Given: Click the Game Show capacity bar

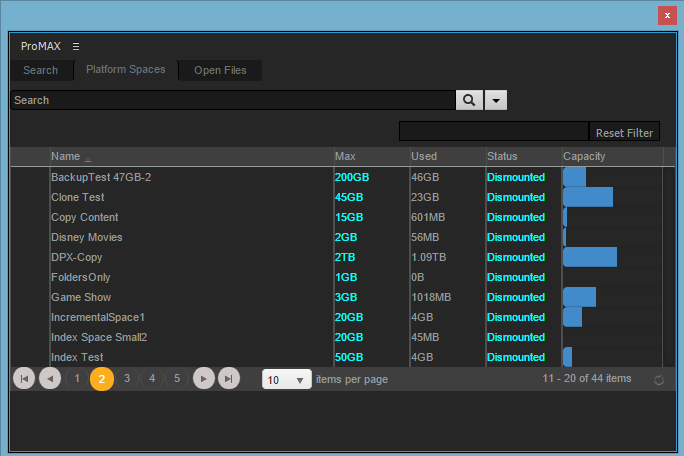Looking at the screenshot, I should 579,297.
